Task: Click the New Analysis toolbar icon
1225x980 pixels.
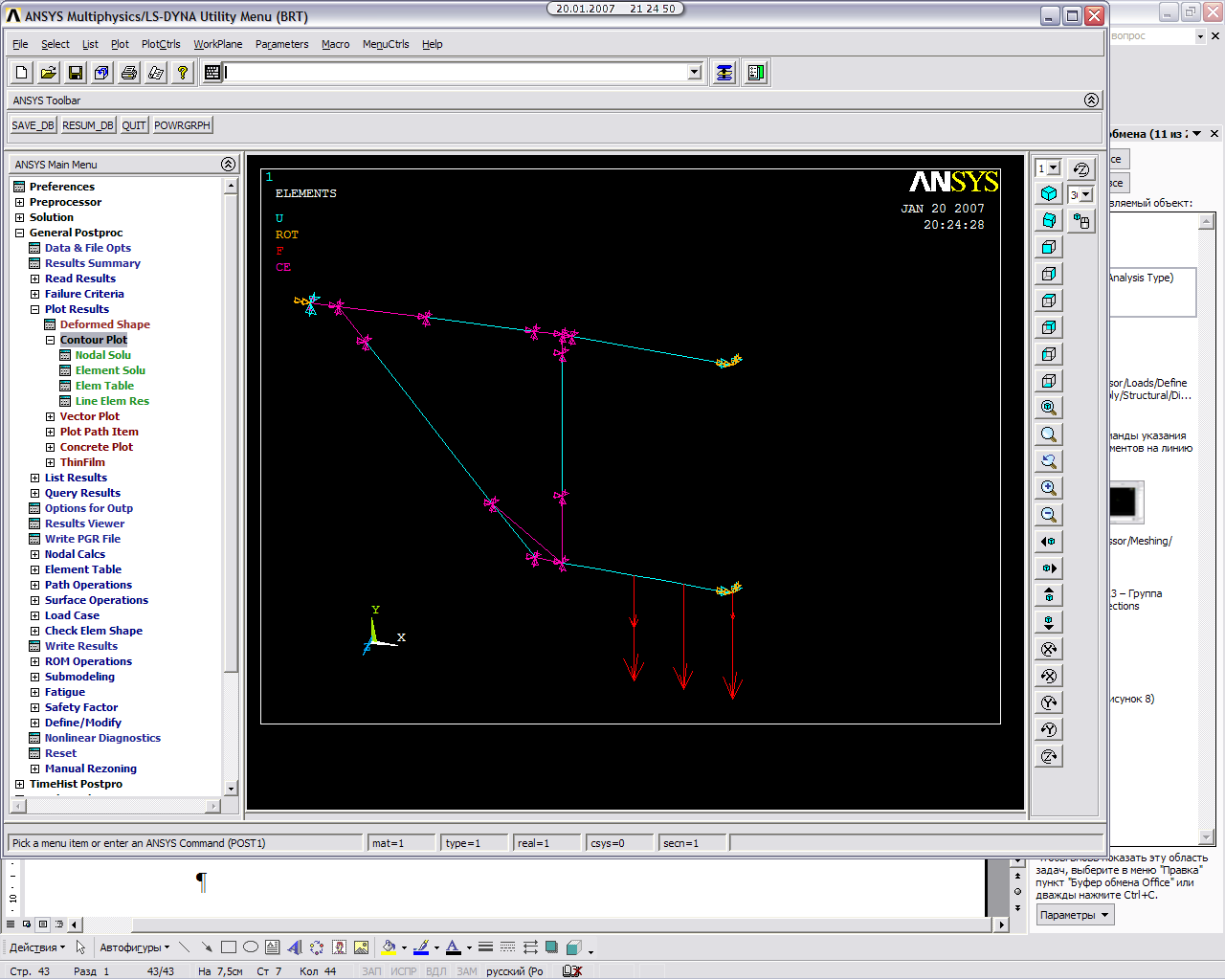Action: 22,73
